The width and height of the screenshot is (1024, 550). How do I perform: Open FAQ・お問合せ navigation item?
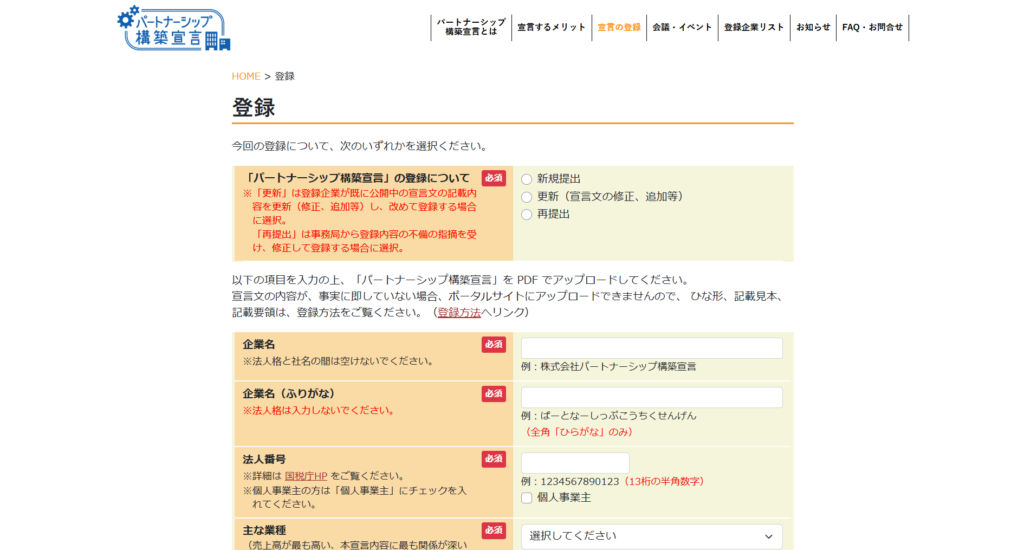872,27
